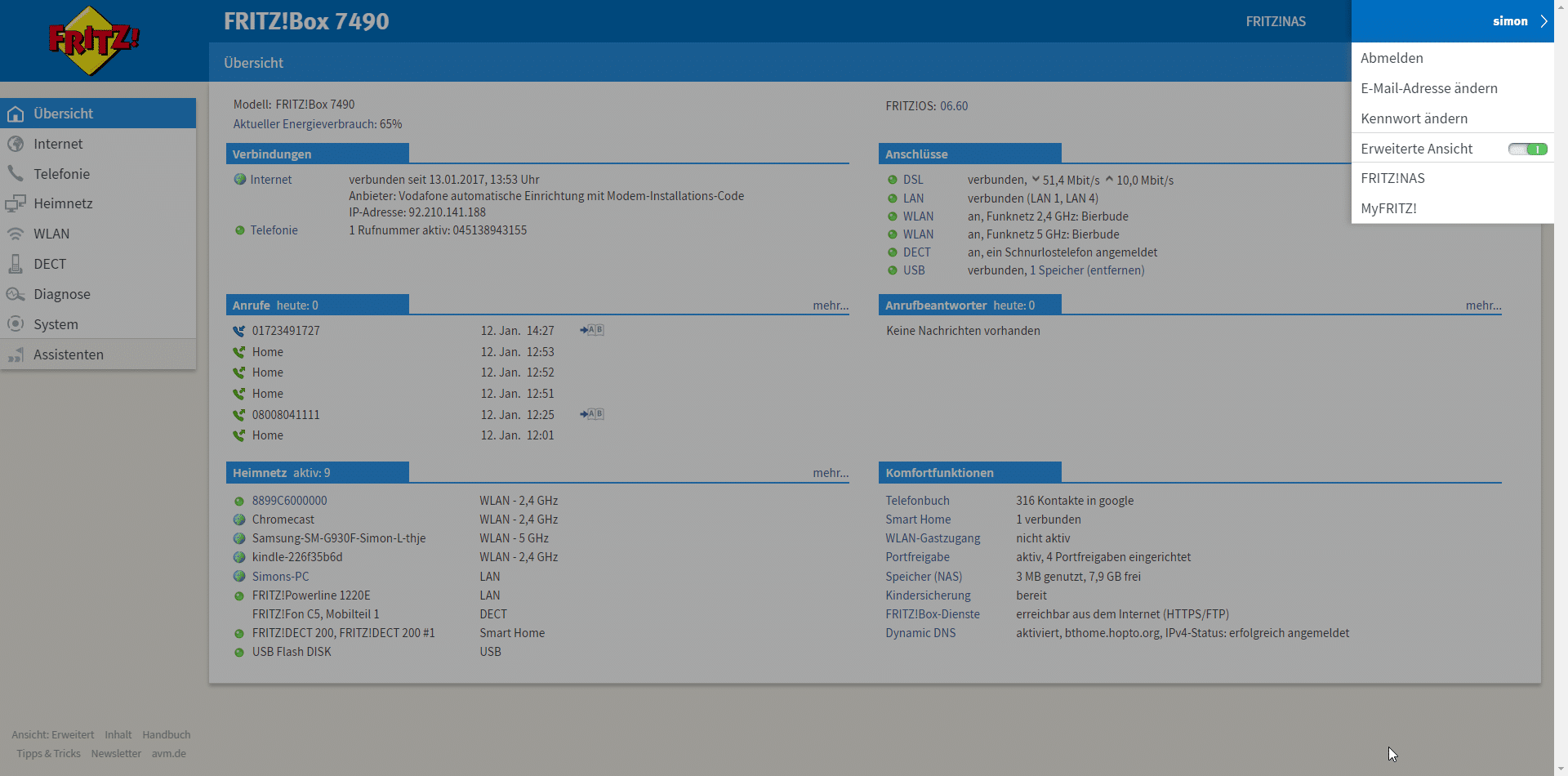Open Assistenten in the sidebar
Image resolution: width=1568 pixels, height=776 pixels.
pos(69,355)
